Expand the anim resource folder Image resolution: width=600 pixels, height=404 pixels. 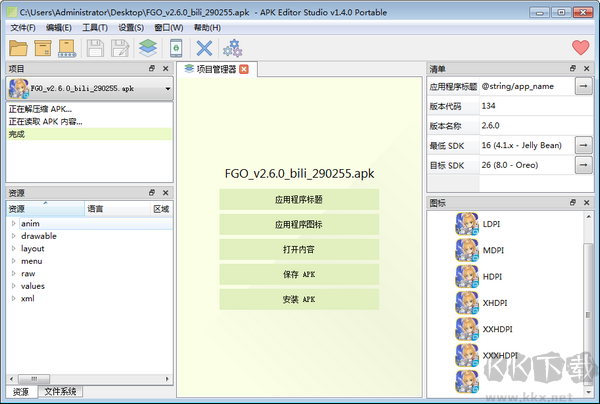pyautogui.click(x=13, y=223)
